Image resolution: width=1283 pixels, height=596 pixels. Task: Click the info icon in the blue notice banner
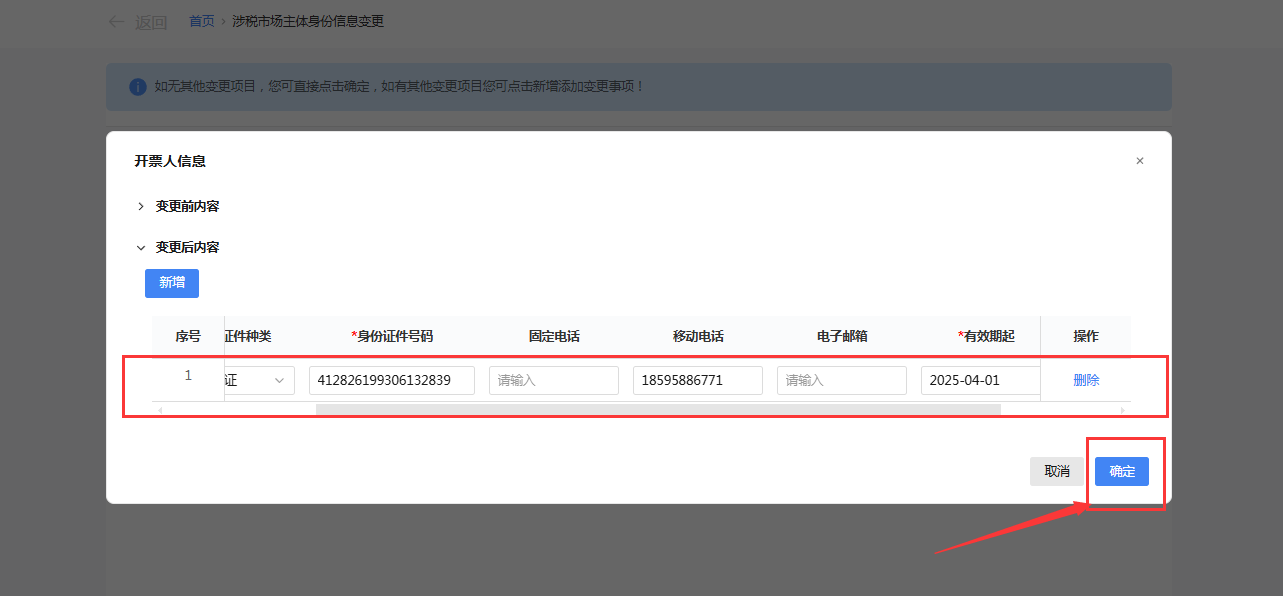click(138, 87)
